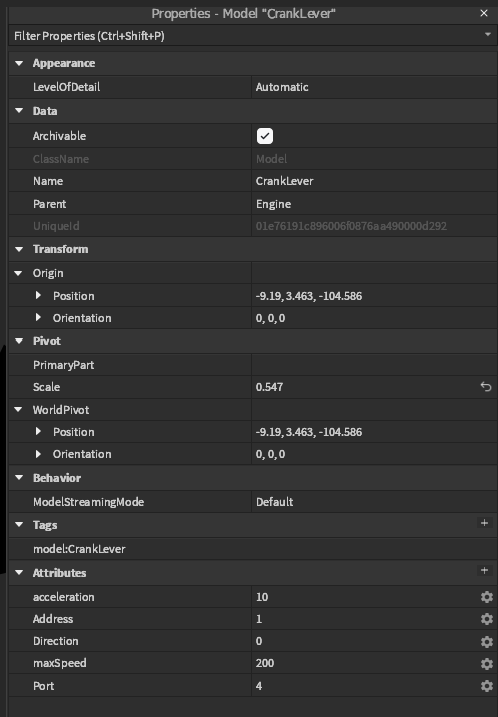The width and height of the screenshot is (498, 717).
Task: Reset Scale value with undo arrow
Action: tap(486, 387)
